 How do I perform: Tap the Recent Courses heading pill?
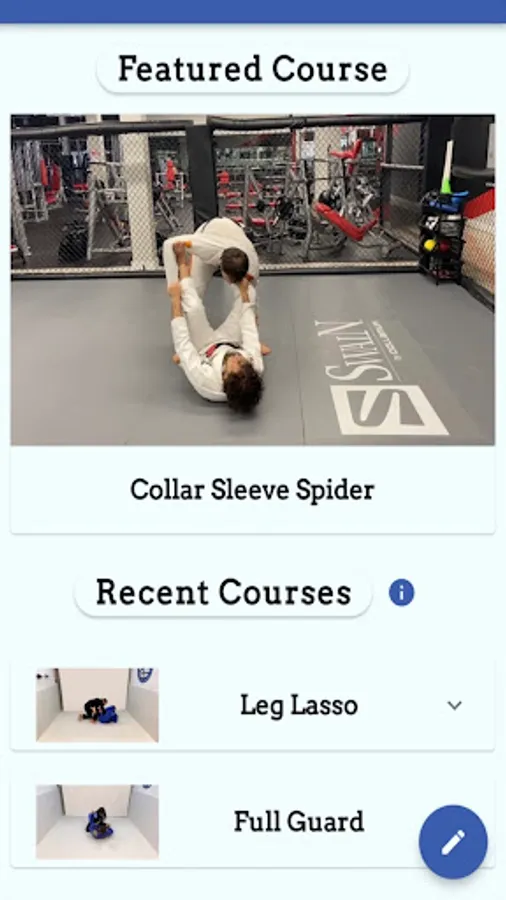click(223, 593)
